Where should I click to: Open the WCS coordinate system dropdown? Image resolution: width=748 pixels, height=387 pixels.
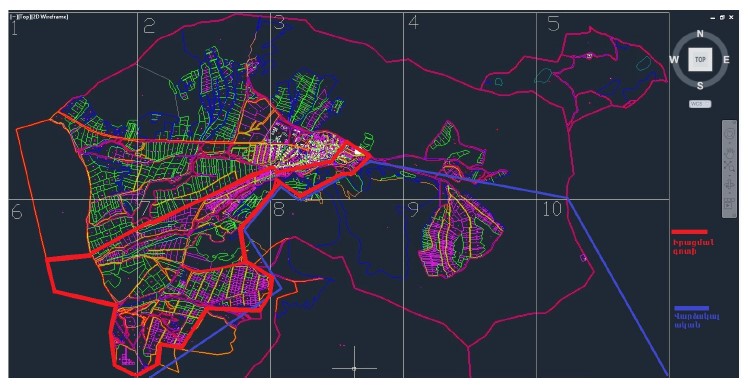pyautogui.click(x=700, y=104)
